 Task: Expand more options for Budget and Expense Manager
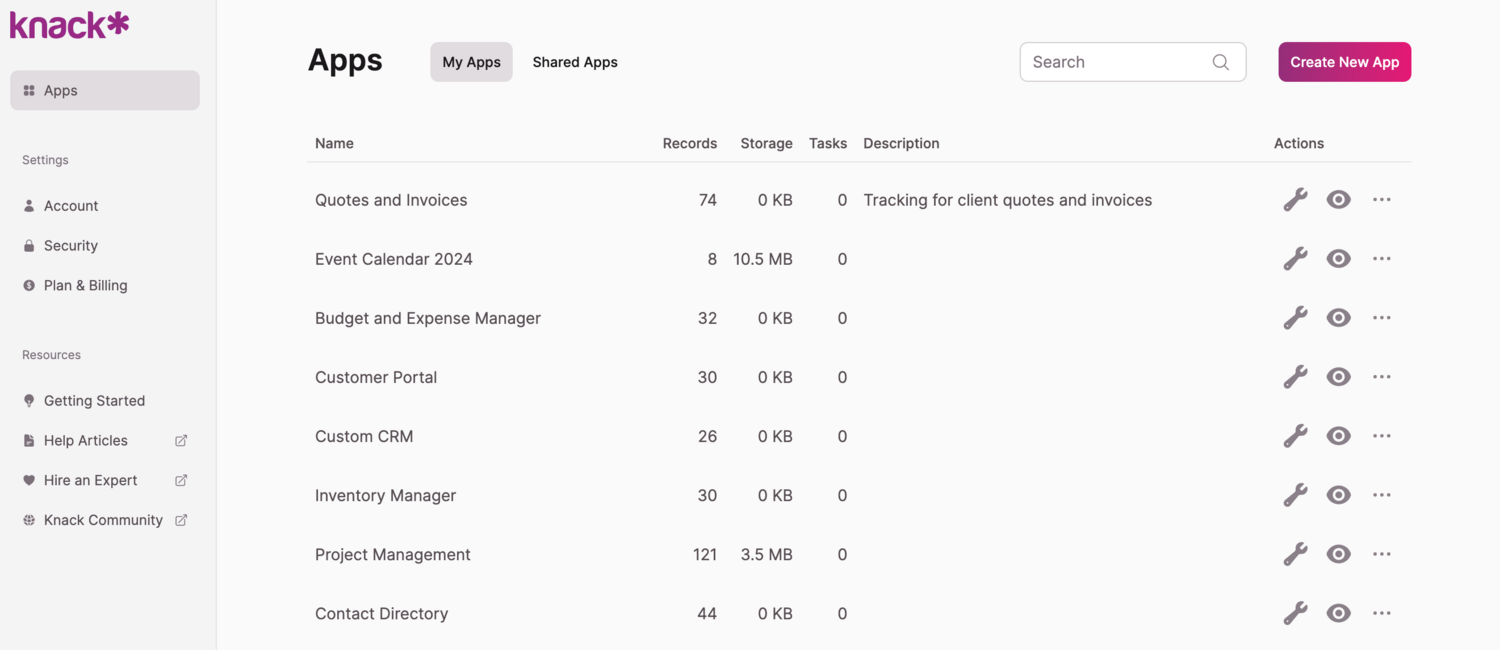(x=1381, y=317)
